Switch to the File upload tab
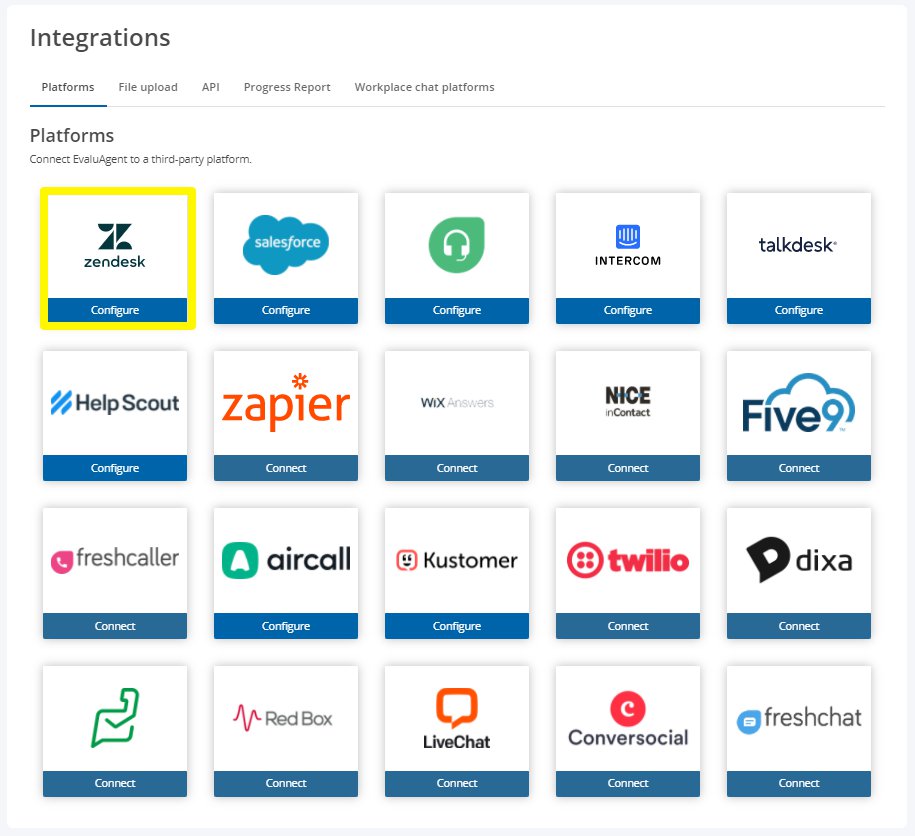Viewport: 915px width, 836px height. click(x=148, y=88)
